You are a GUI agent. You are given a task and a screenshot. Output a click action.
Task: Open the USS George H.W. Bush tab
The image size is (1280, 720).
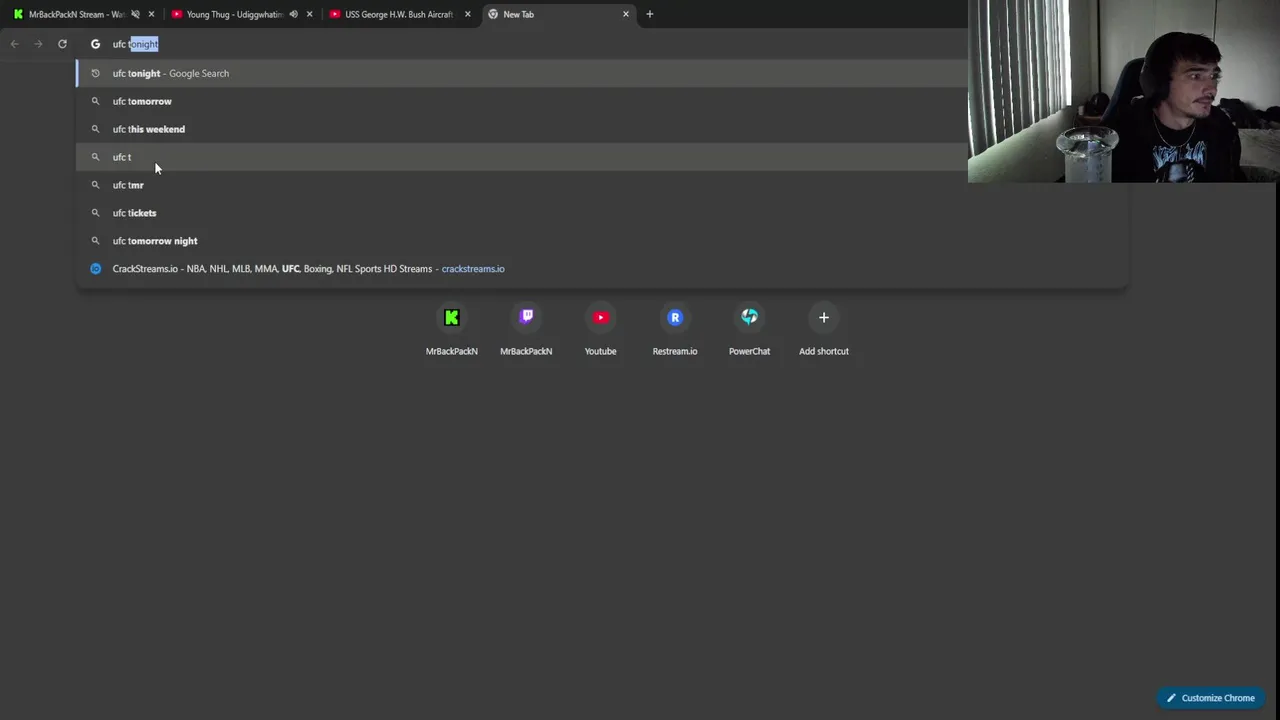[398, 14]
